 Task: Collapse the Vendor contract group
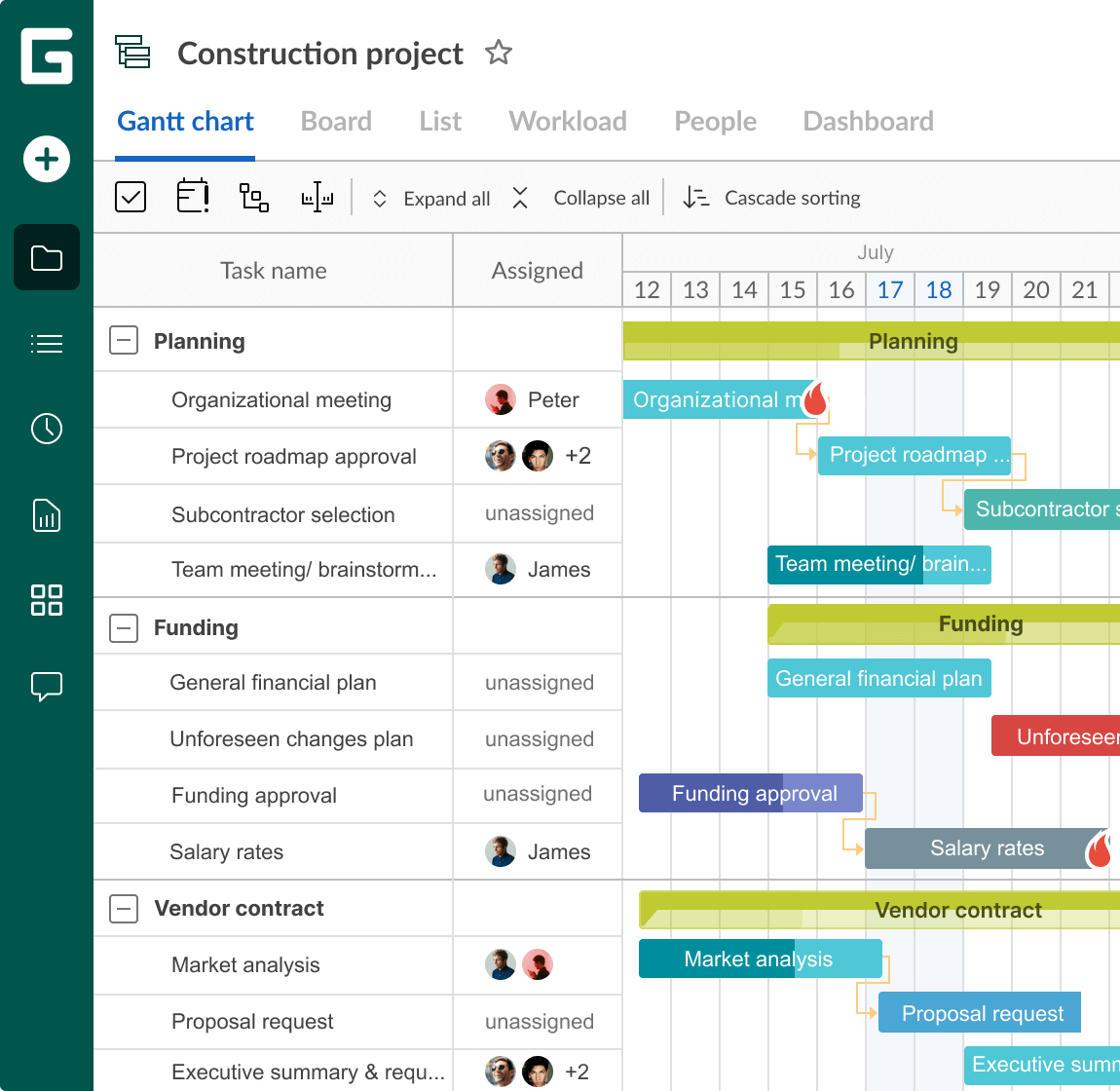[124, 909]
